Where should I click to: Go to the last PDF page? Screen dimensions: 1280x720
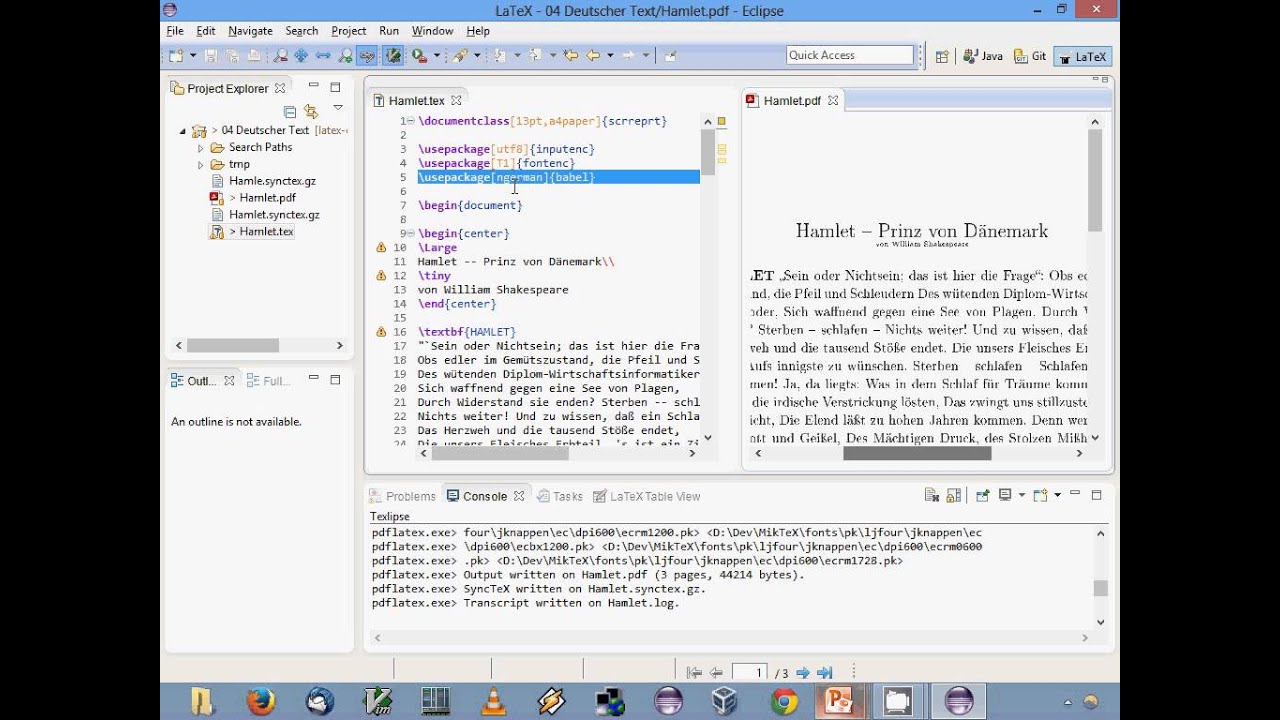[825, 673]
